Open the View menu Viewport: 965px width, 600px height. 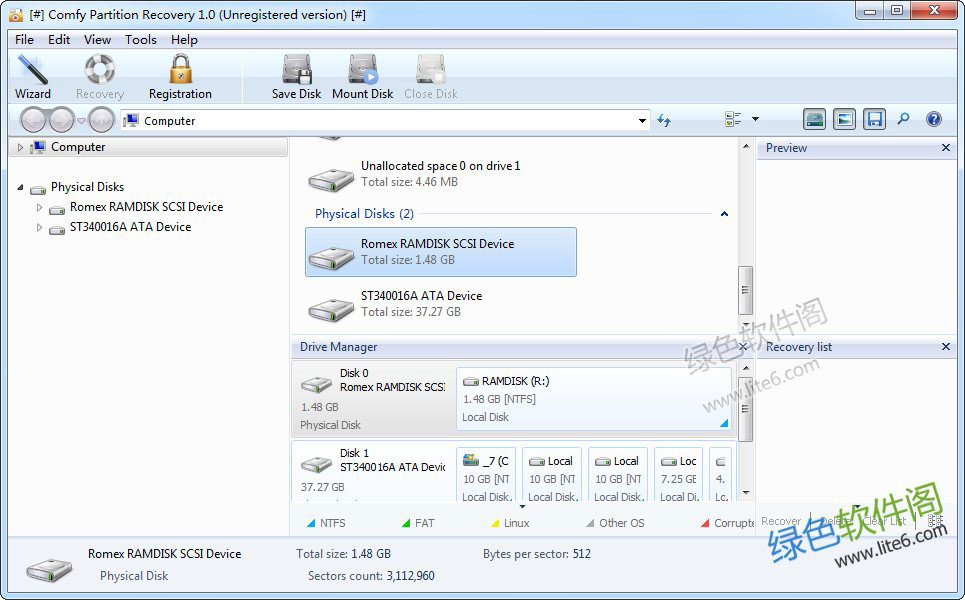pos(97,39)
